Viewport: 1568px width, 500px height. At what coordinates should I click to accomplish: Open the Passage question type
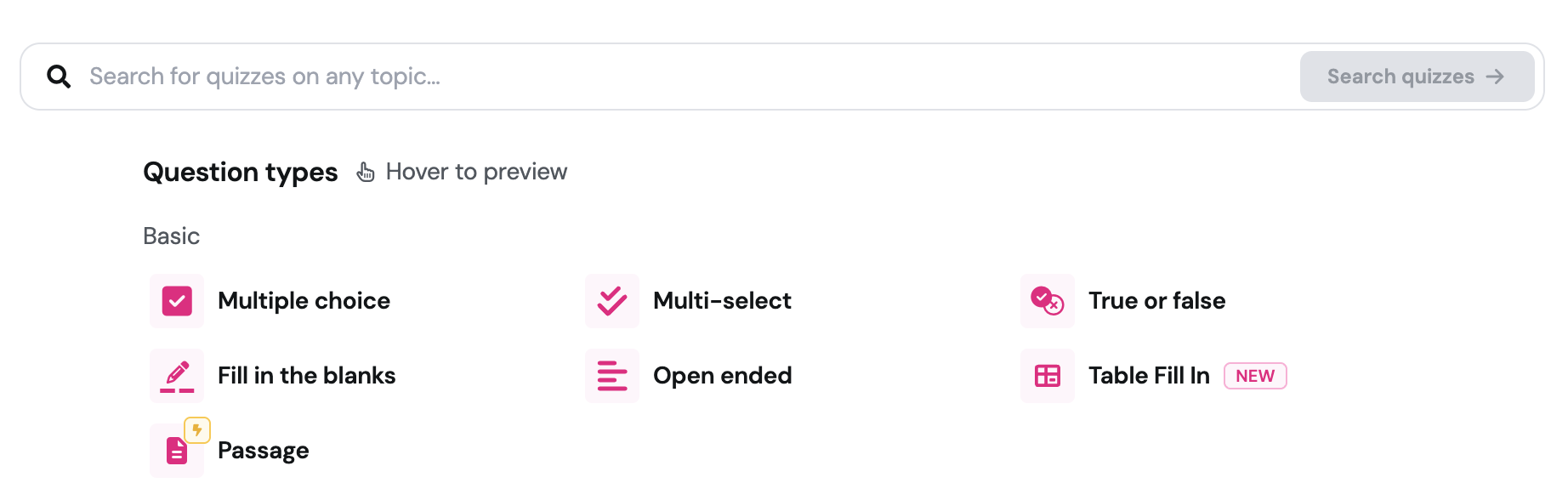coord(264,451)
